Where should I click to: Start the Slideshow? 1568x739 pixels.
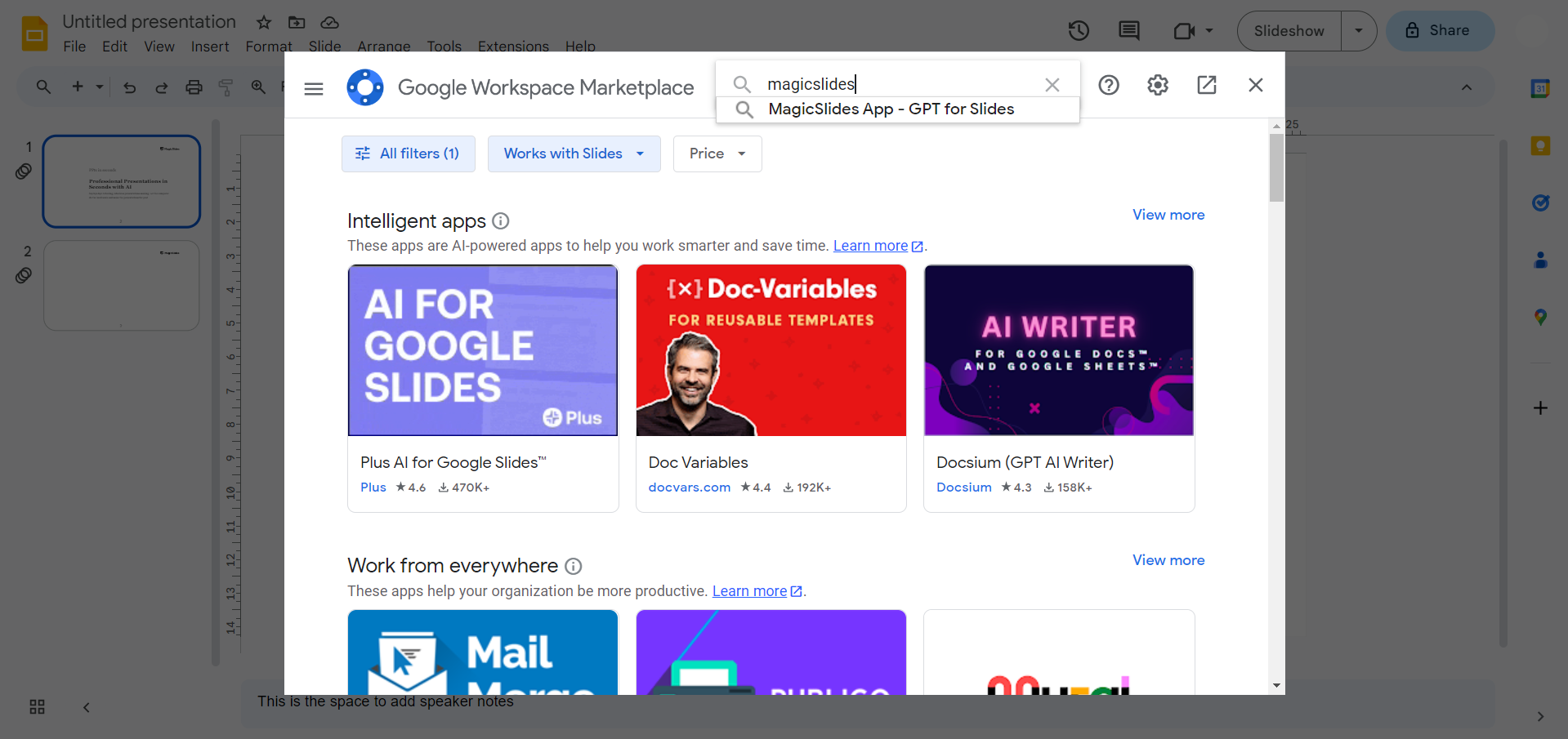(1289, 31)
